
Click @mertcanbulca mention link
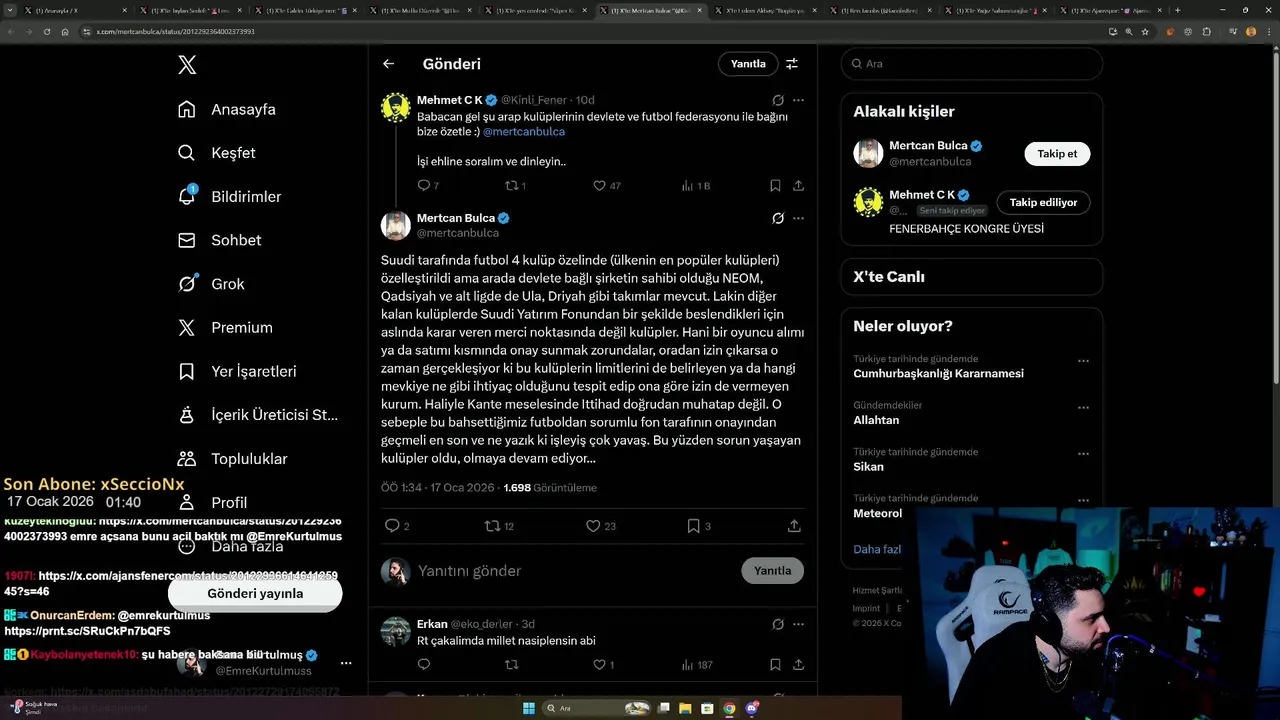[x=524, y=131]
